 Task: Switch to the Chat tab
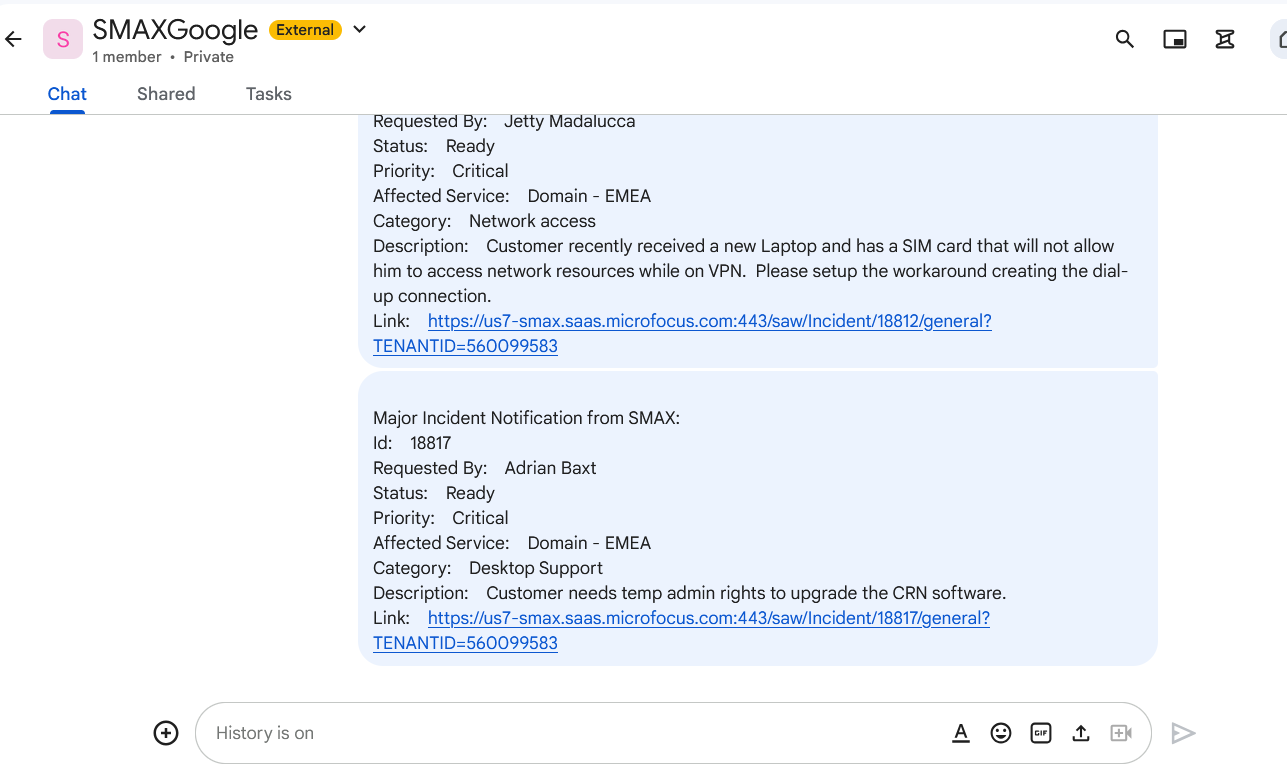(67, 94)
